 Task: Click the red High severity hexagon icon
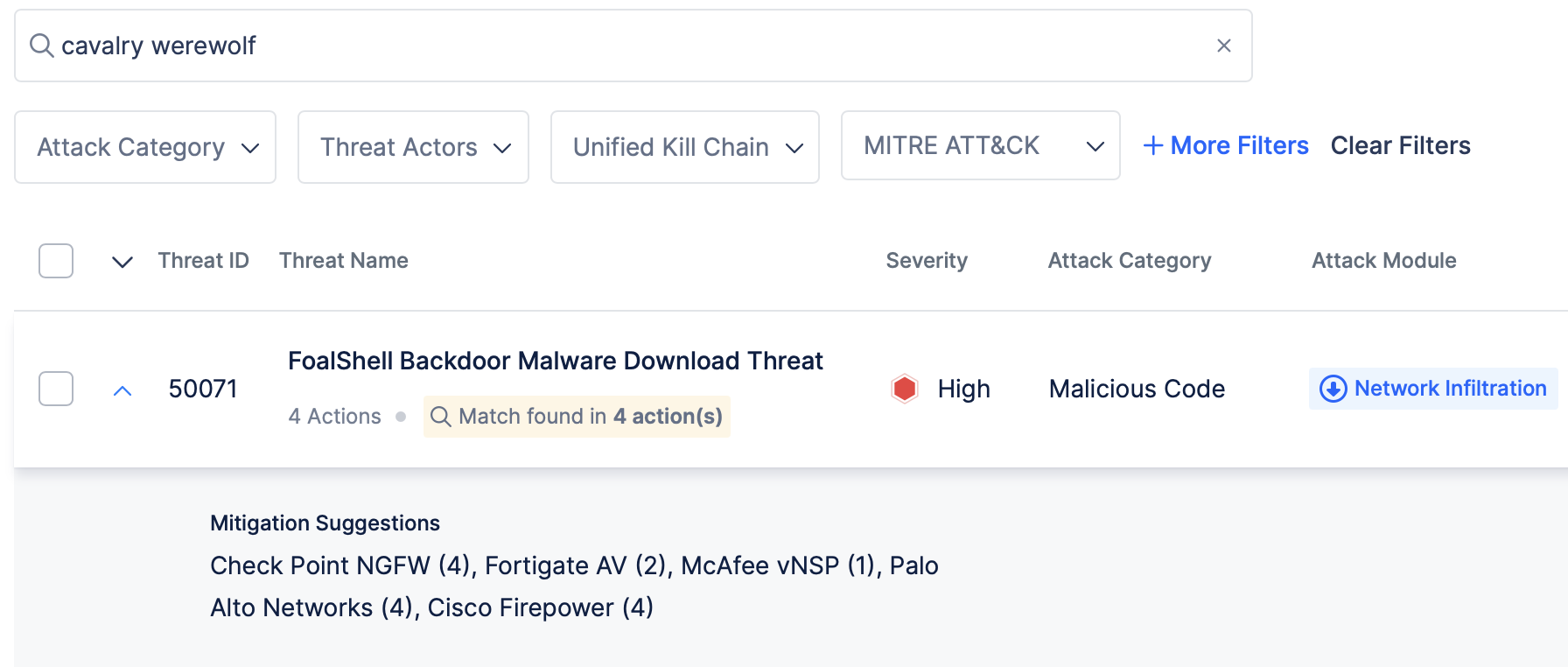pos(904,389)
